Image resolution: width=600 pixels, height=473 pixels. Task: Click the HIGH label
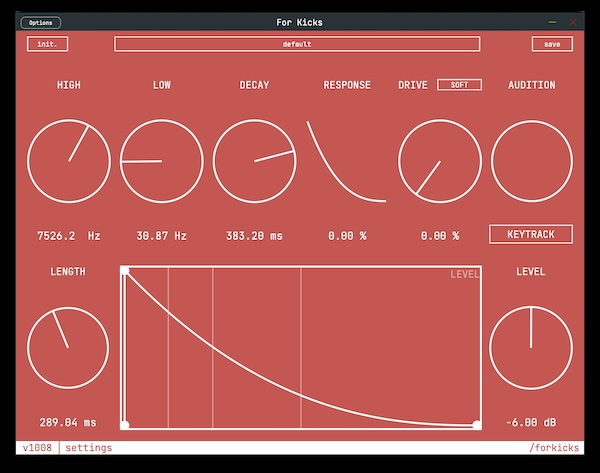(69, 85)
